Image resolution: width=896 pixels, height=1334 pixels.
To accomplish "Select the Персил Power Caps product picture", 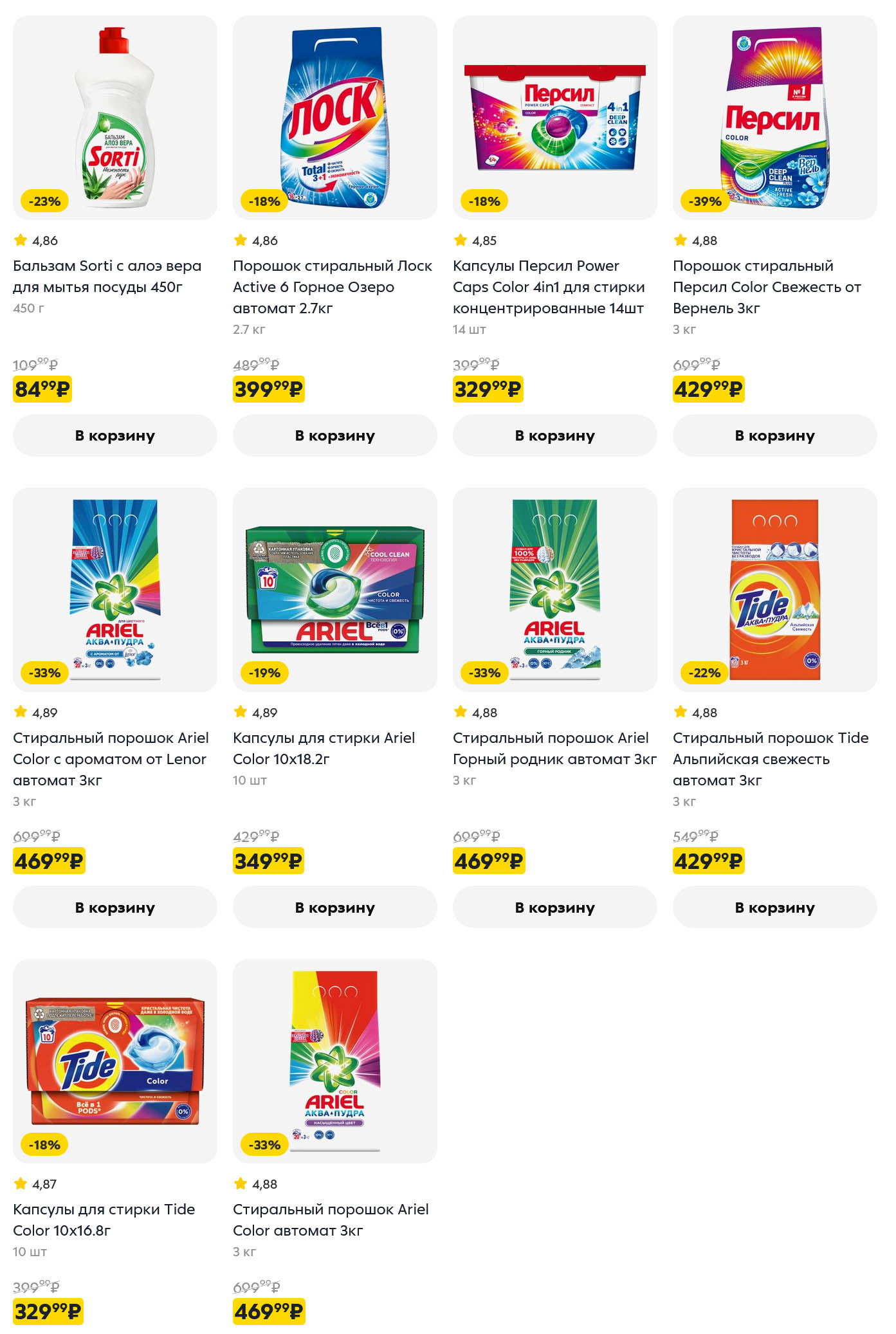I will pos(554,118).
